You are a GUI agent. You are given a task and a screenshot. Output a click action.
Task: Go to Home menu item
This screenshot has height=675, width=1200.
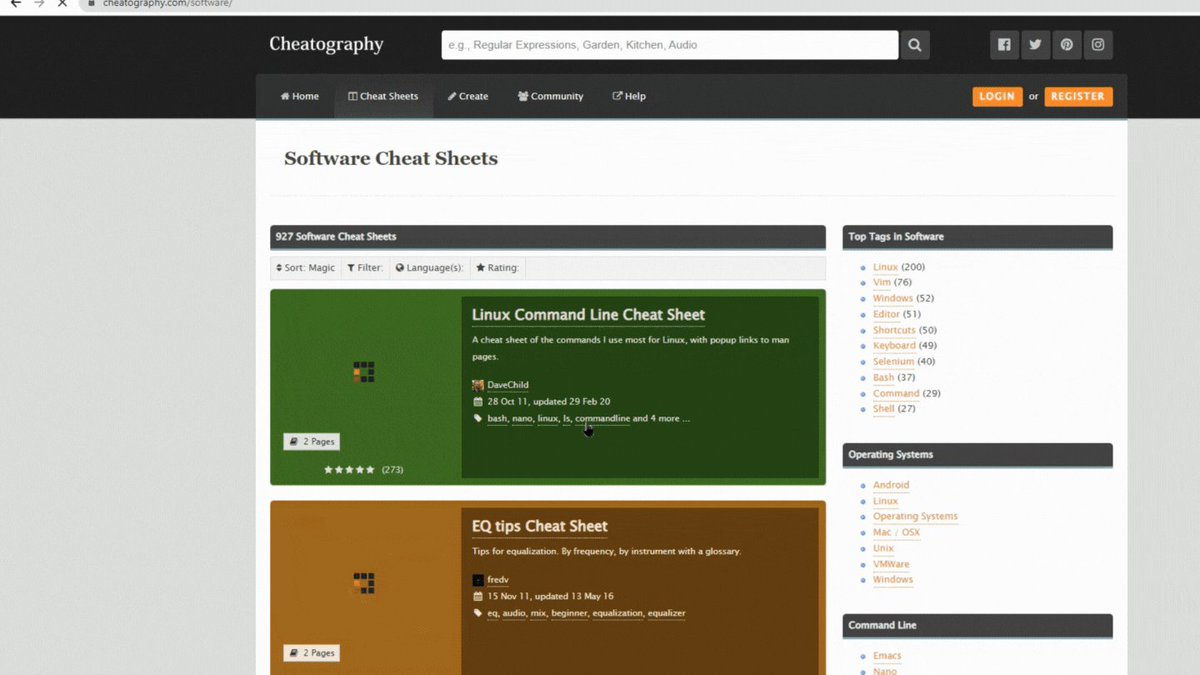click(x=300, y=96)
